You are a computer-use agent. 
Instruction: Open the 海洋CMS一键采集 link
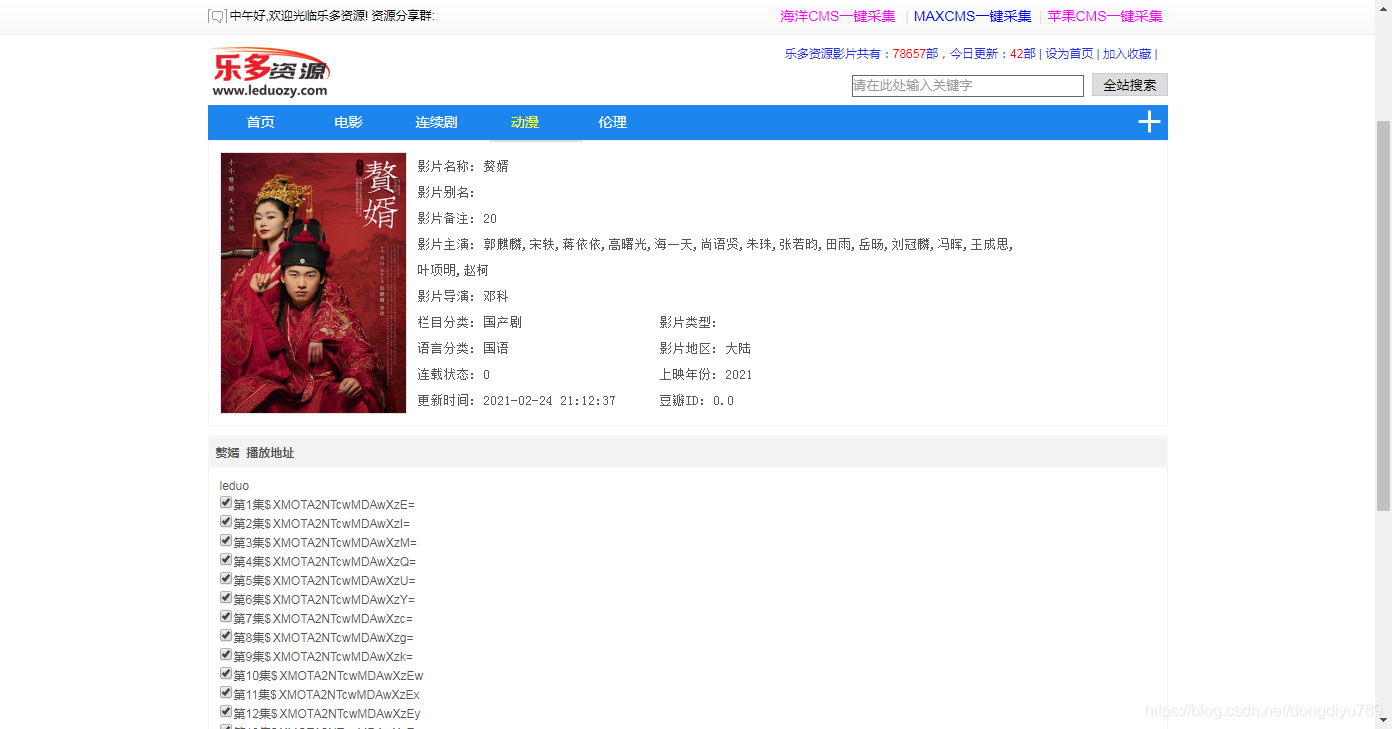click(838, 16)
